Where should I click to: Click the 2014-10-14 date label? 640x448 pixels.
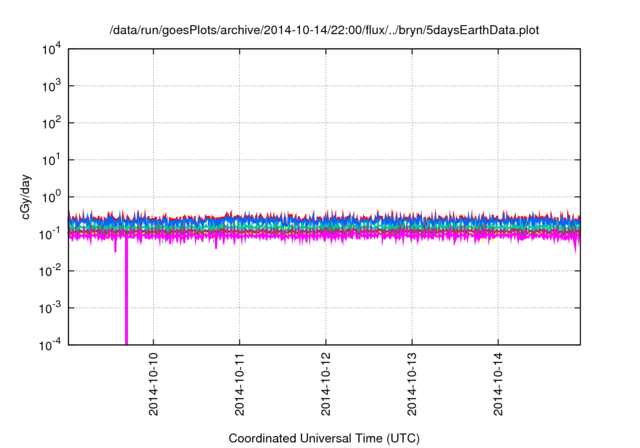[x=498, y=384]
